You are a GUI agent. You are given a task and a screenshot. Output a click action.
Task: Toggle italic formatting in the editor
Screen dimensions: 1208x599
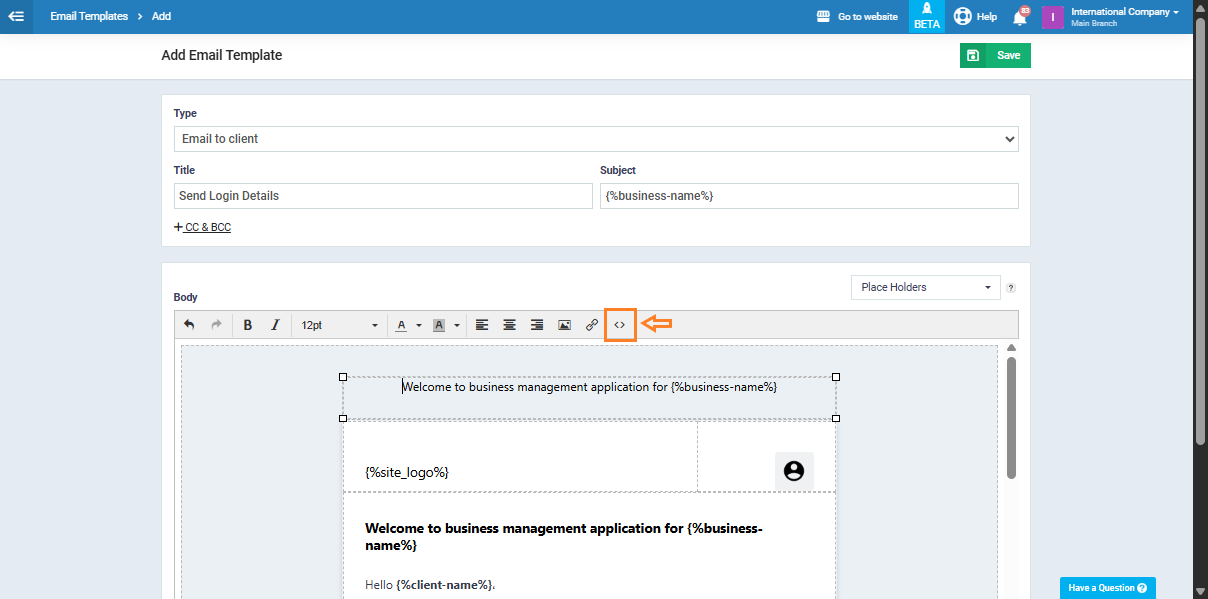[275, 325]
